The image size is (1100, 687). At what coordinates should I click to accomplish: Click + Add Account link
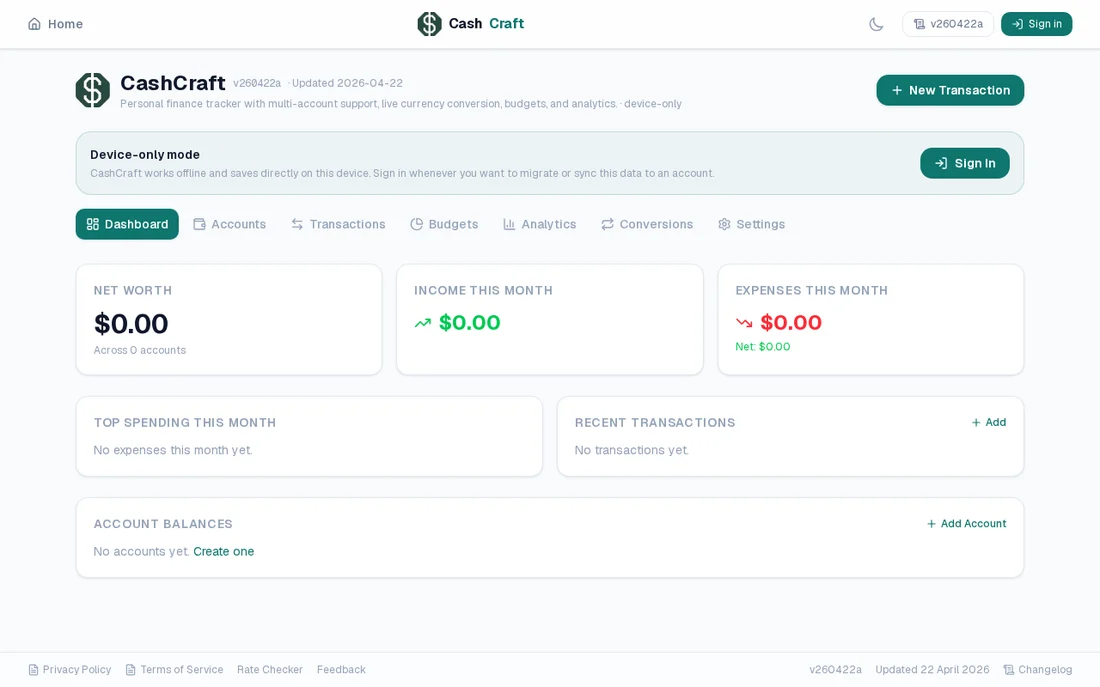tap(966, 524)
